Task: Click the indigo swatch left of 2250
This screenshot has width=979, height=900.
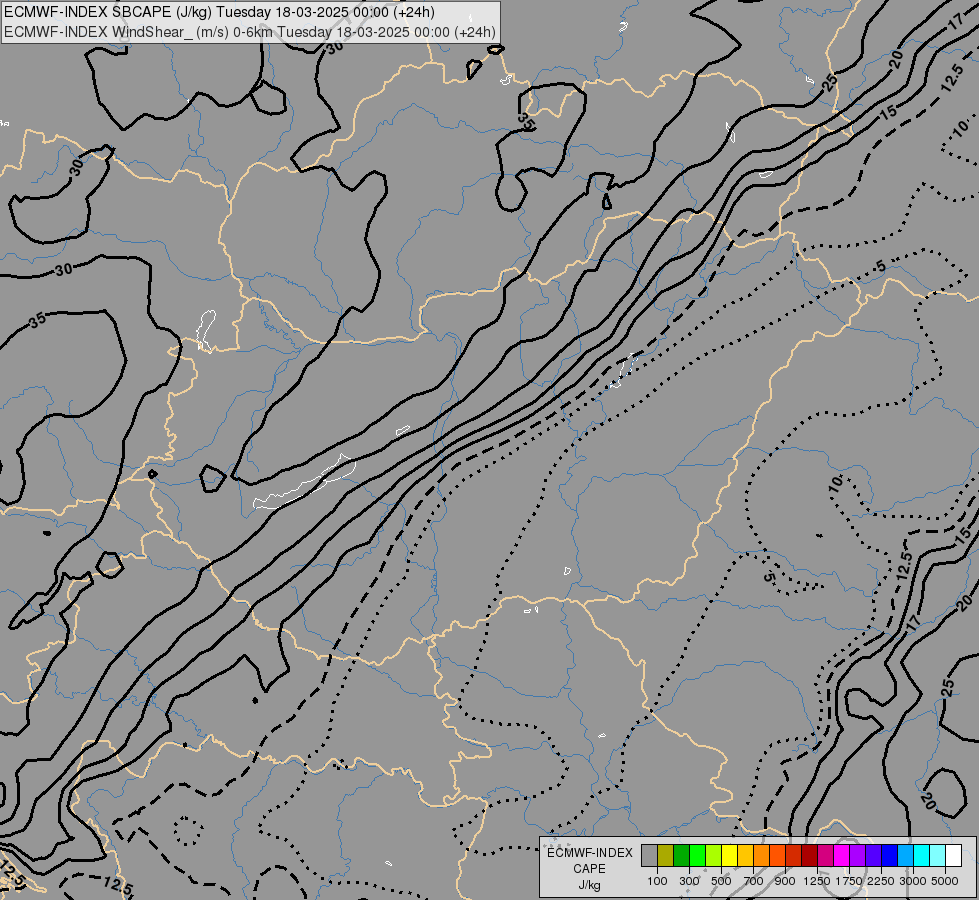Action: [x=873, y=855]
